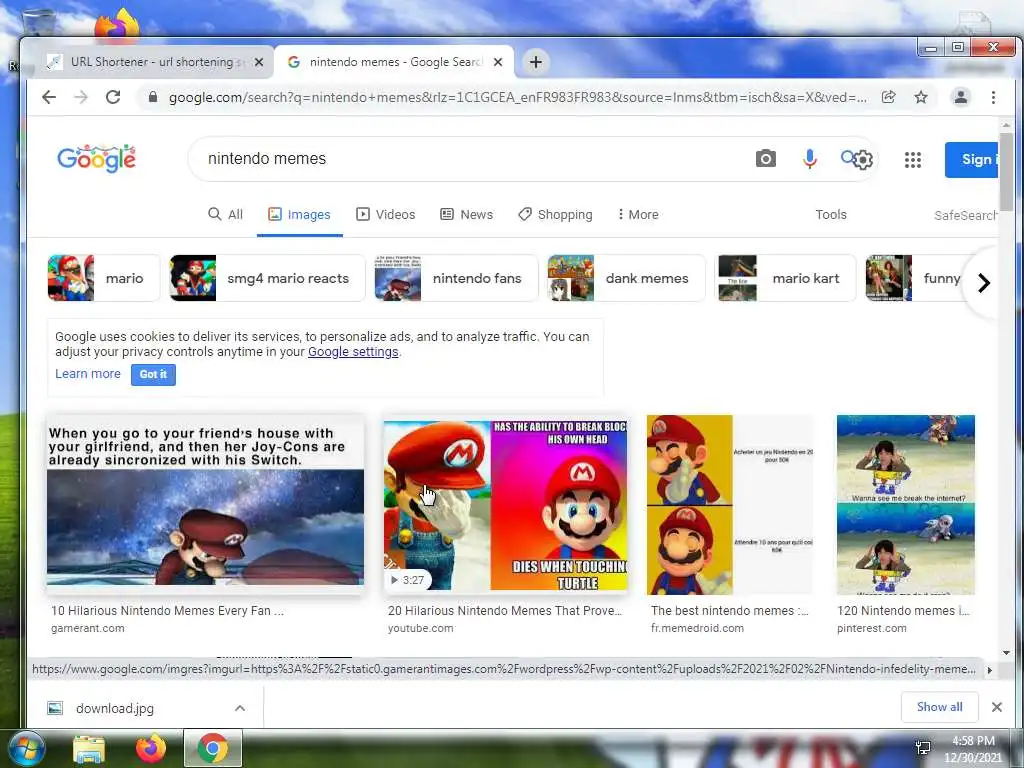Switch to Videos results
The height and width of the screenshot is (768, 1024).
point(385,214)
